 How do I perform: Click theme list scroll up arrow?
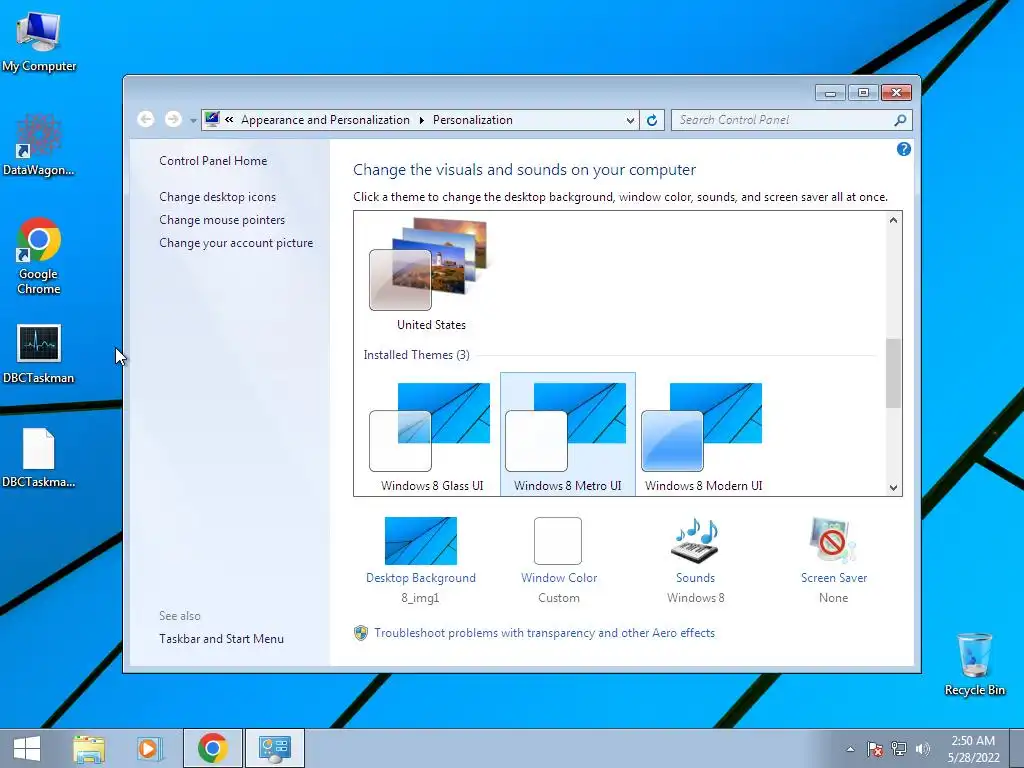point(893,220)
